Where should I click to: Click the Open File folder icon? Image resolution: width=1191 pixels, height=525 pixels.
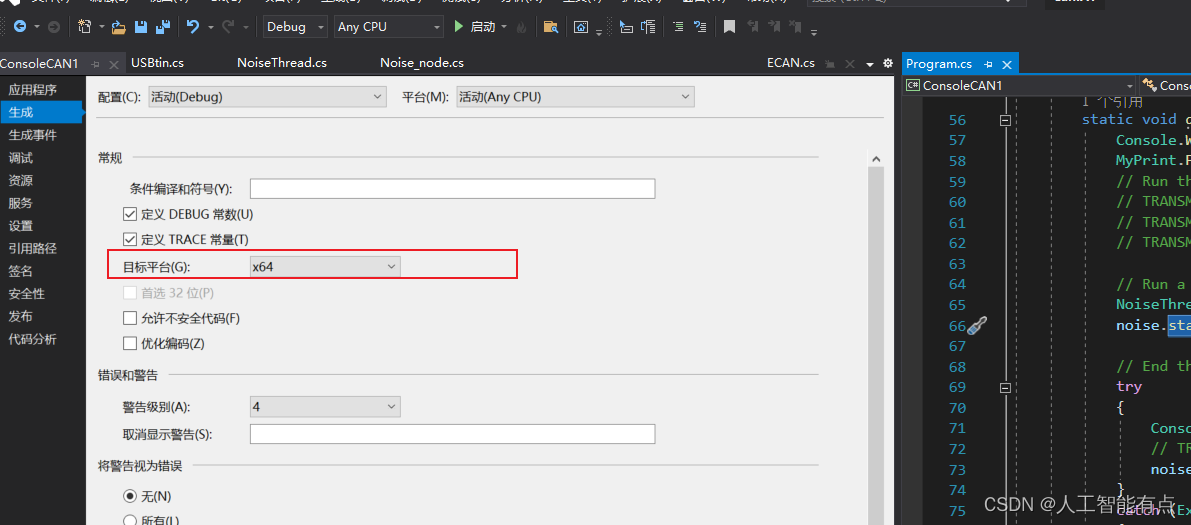[118, 27]
